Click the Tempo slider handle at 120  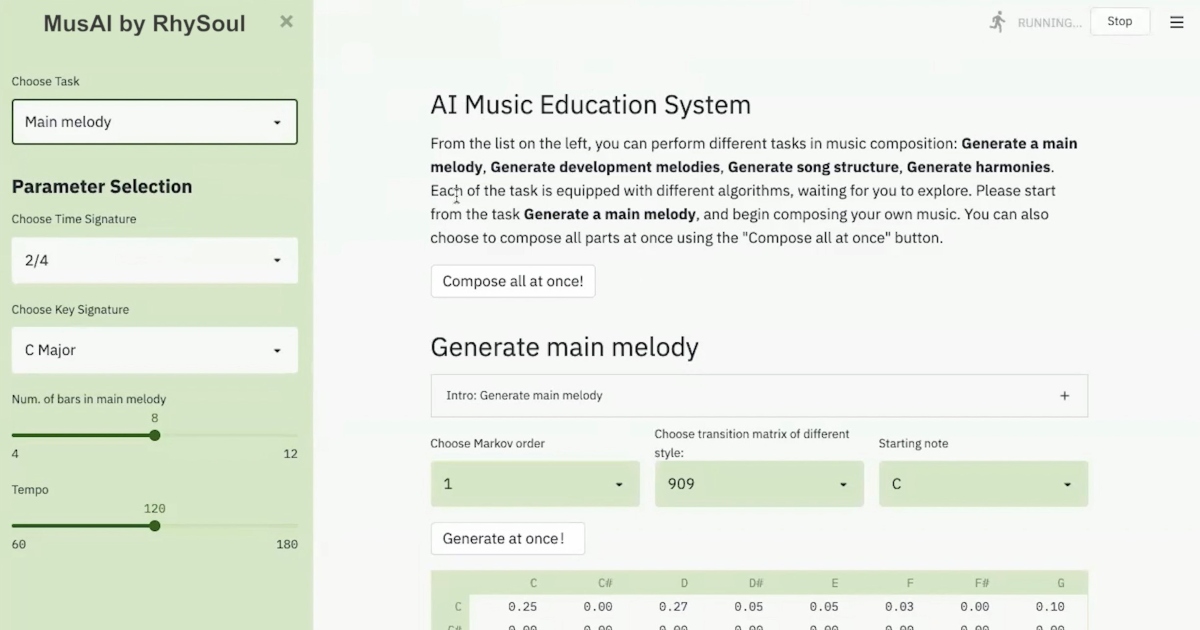(x=154, y=525)
